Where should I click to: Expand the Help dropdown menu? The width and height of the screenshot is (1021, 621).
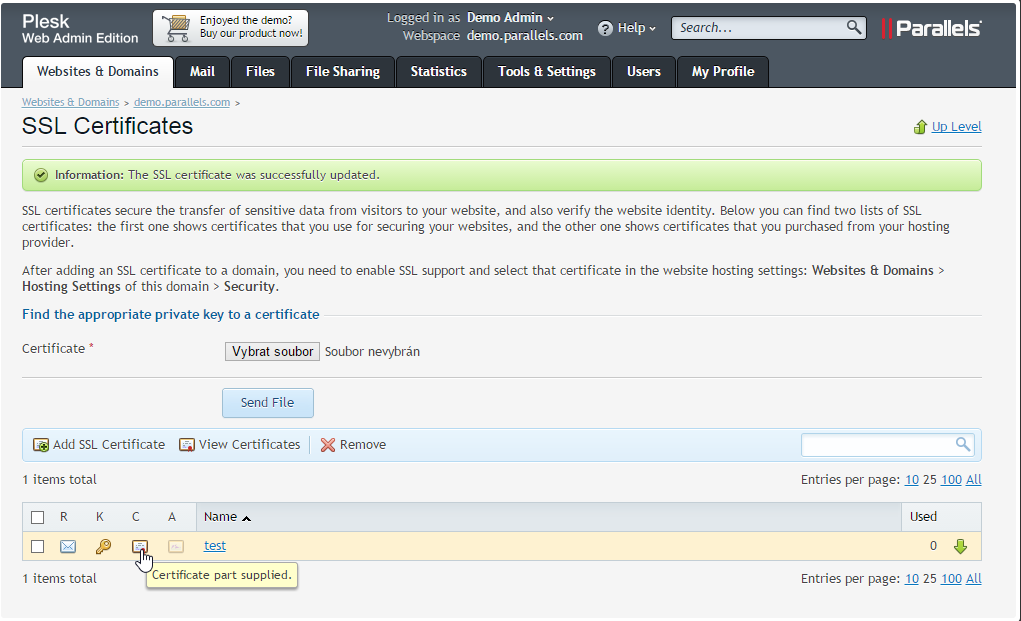coord(628,28)
